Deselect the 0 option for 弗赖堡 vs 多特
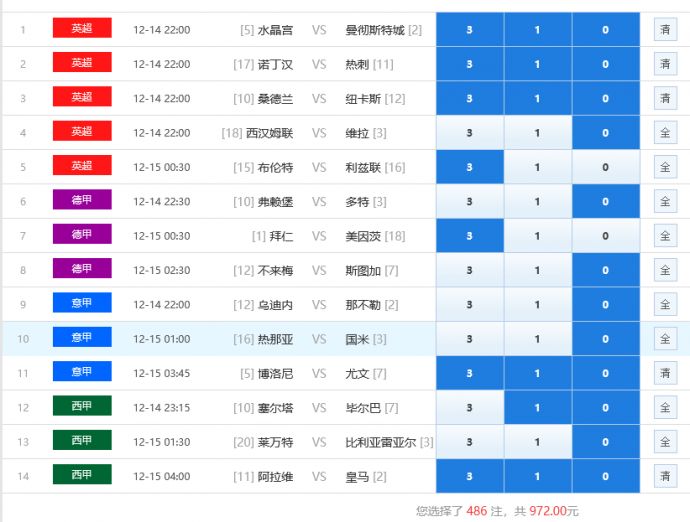The width and height of the screenshot is (690, 522). [x=605, y=202]
